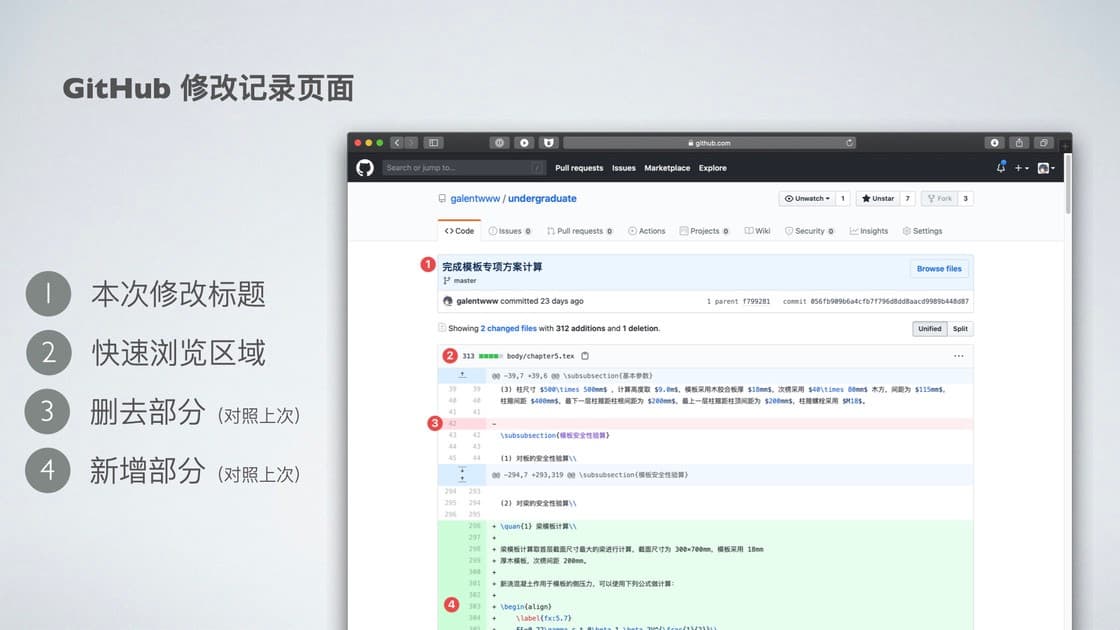1120x630 pixels.
Task: Go back using the browser arrow
Action: pos(397,143)
